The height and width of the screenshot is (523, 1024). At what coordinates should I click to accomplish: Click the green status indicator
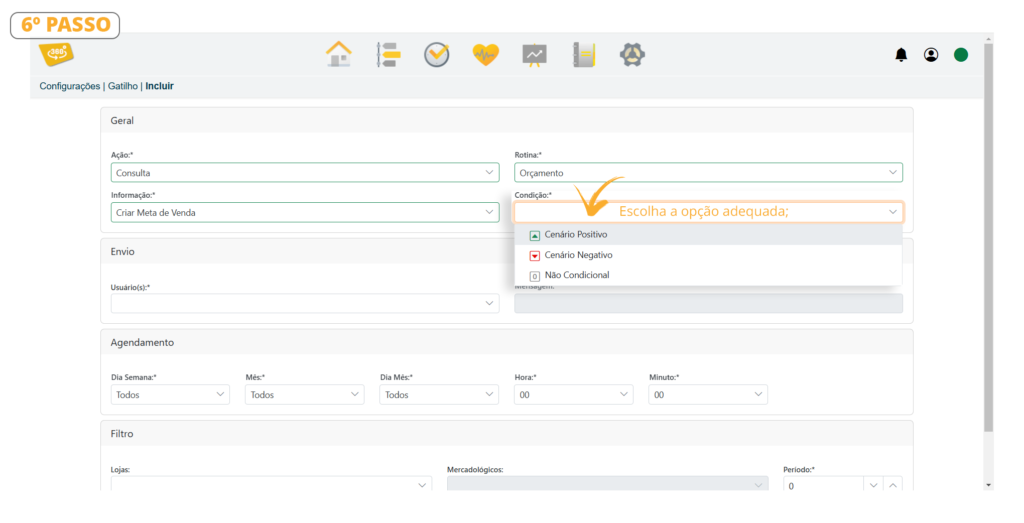point(961,55)
